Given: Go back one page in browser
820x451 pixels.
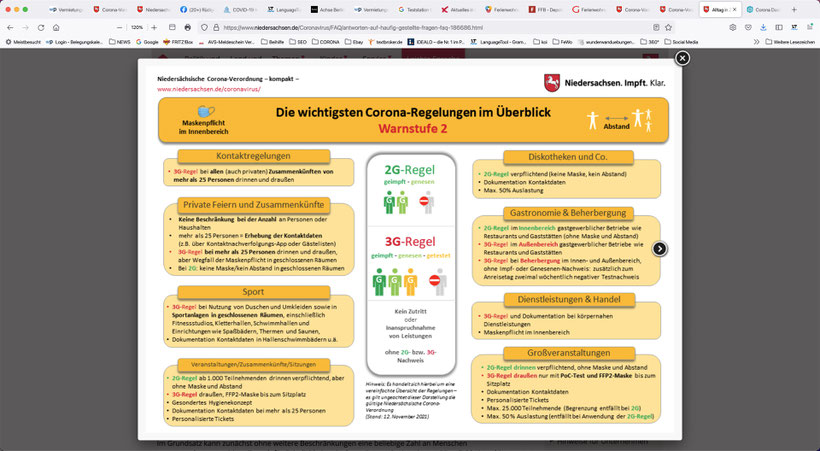Looking at the screenshot, I should point(10,27).
